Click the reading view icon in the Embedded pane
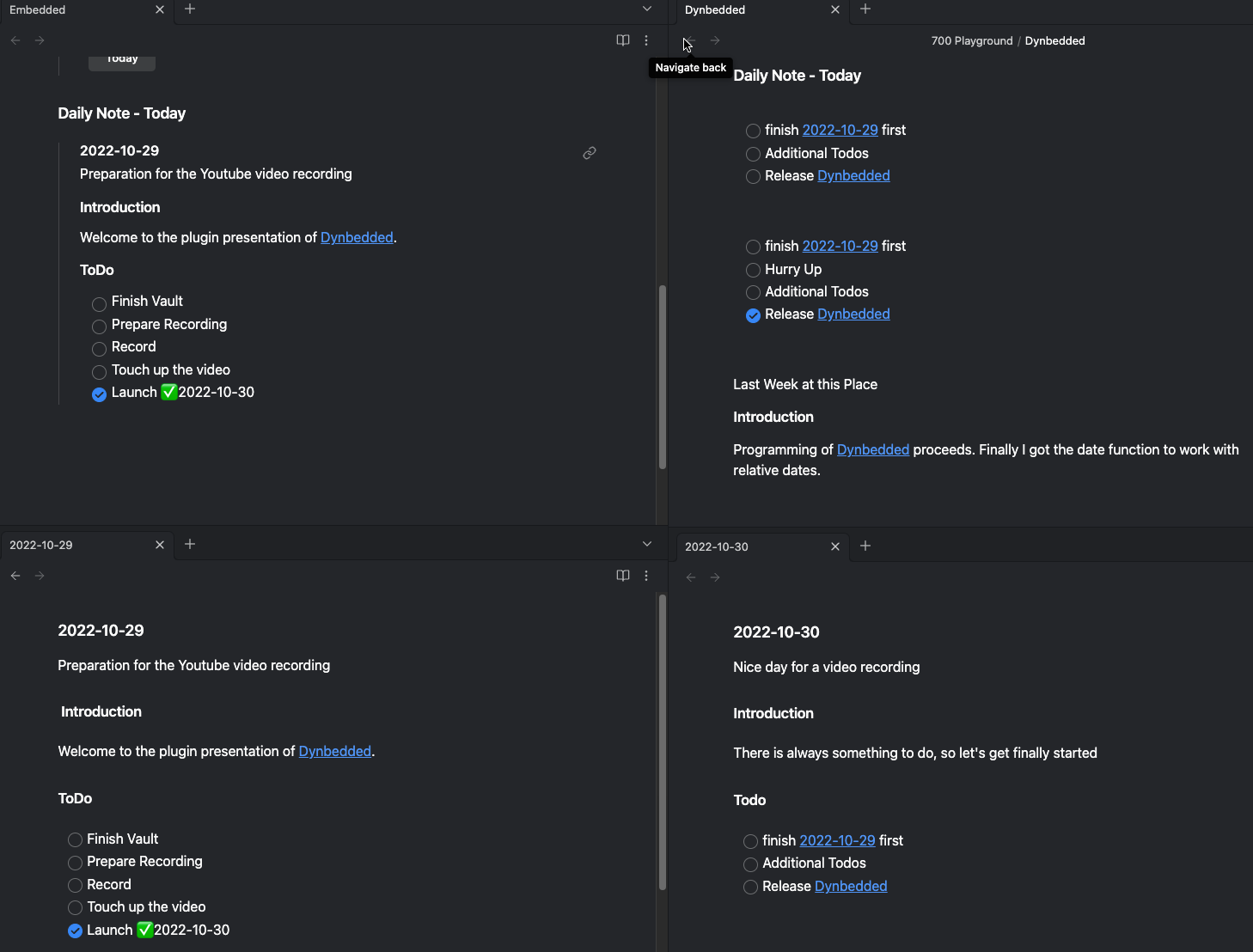 coord(623,40)
